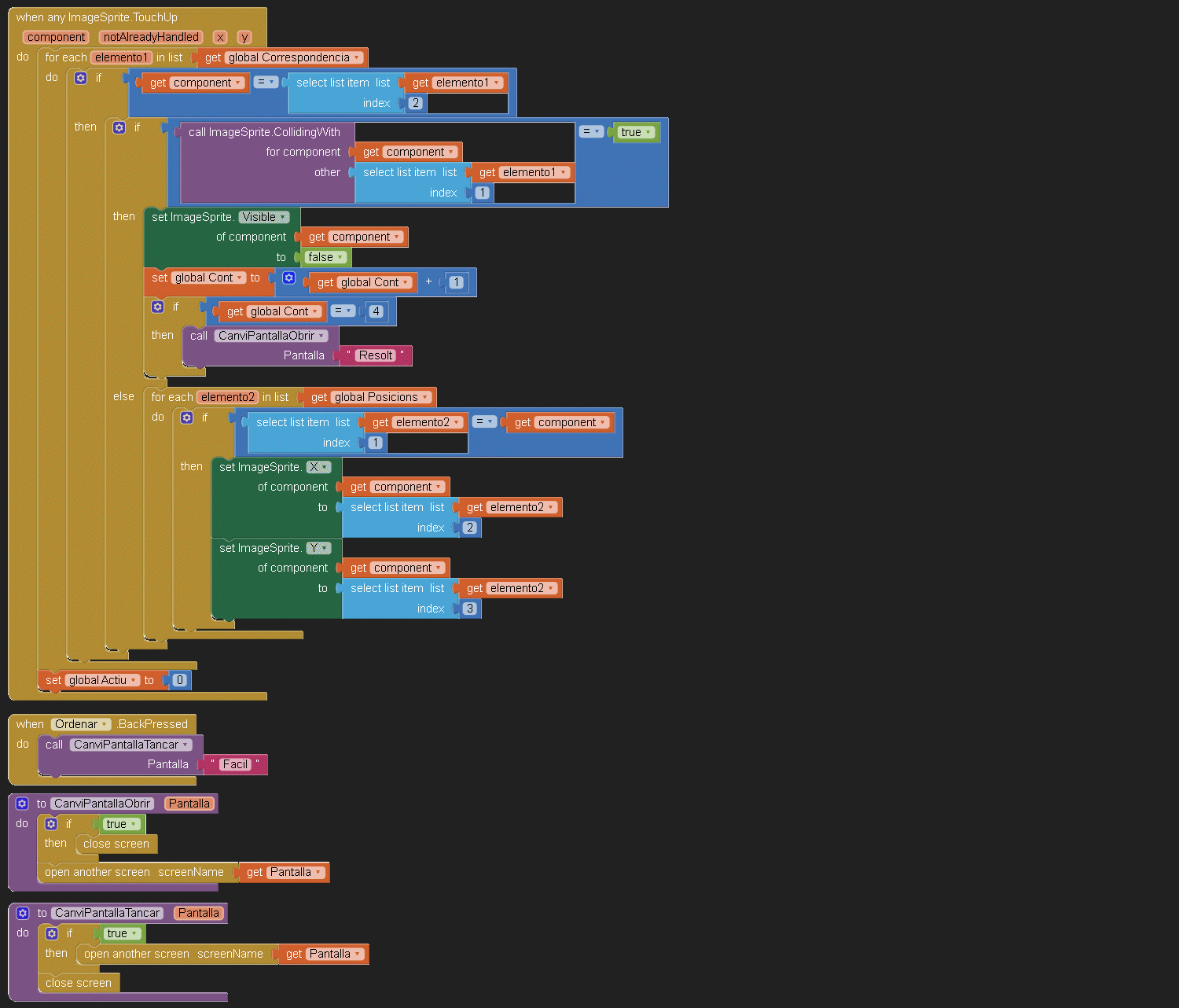Click gear icon on CanviPantallaTancar procedure definition
Image resolution: width=1179 pixels, height=1008 pixels.
(23, 913)
